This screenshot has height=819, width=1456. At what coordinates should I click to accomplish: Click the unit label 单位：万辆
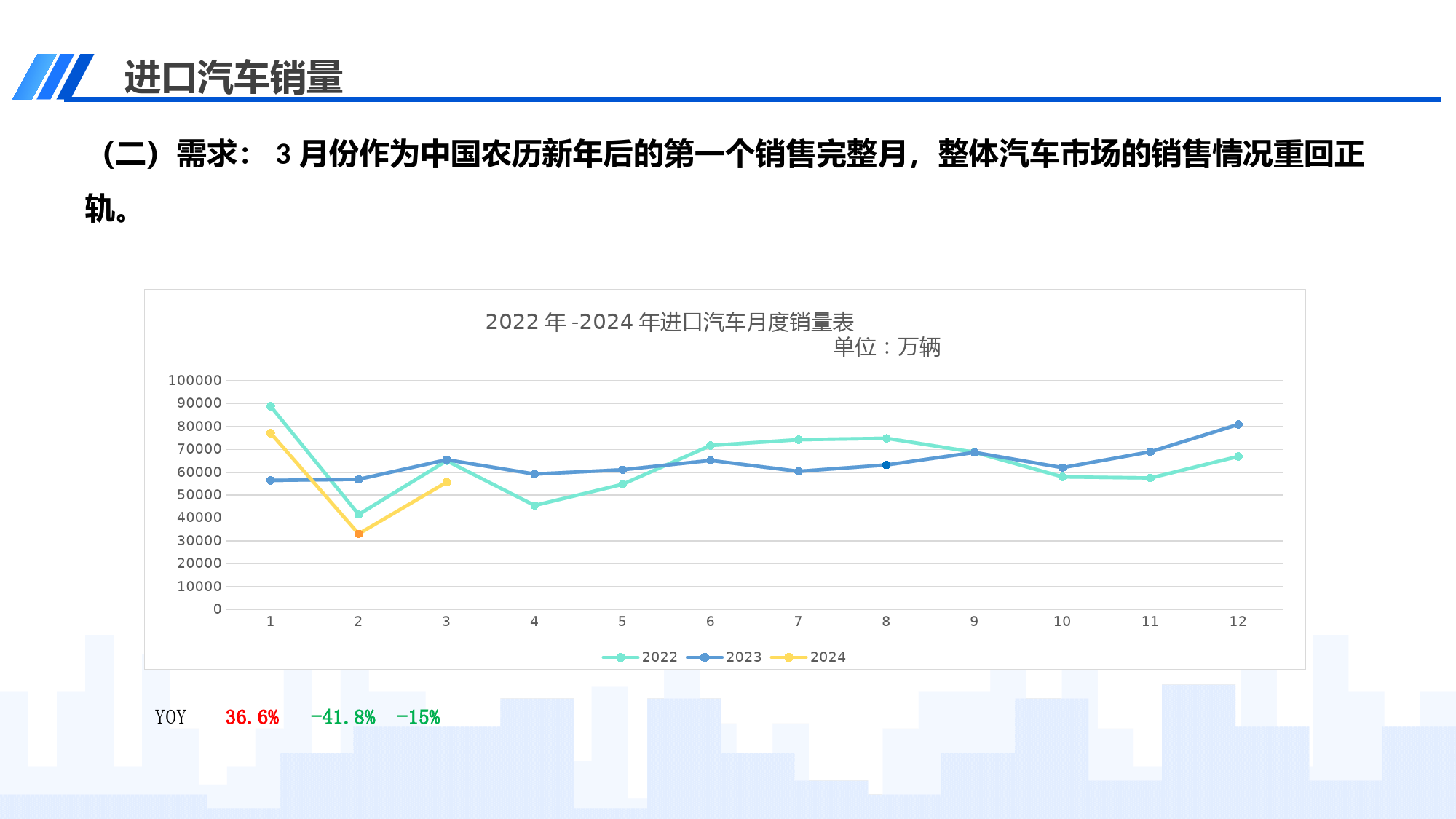tap(887, 347)
